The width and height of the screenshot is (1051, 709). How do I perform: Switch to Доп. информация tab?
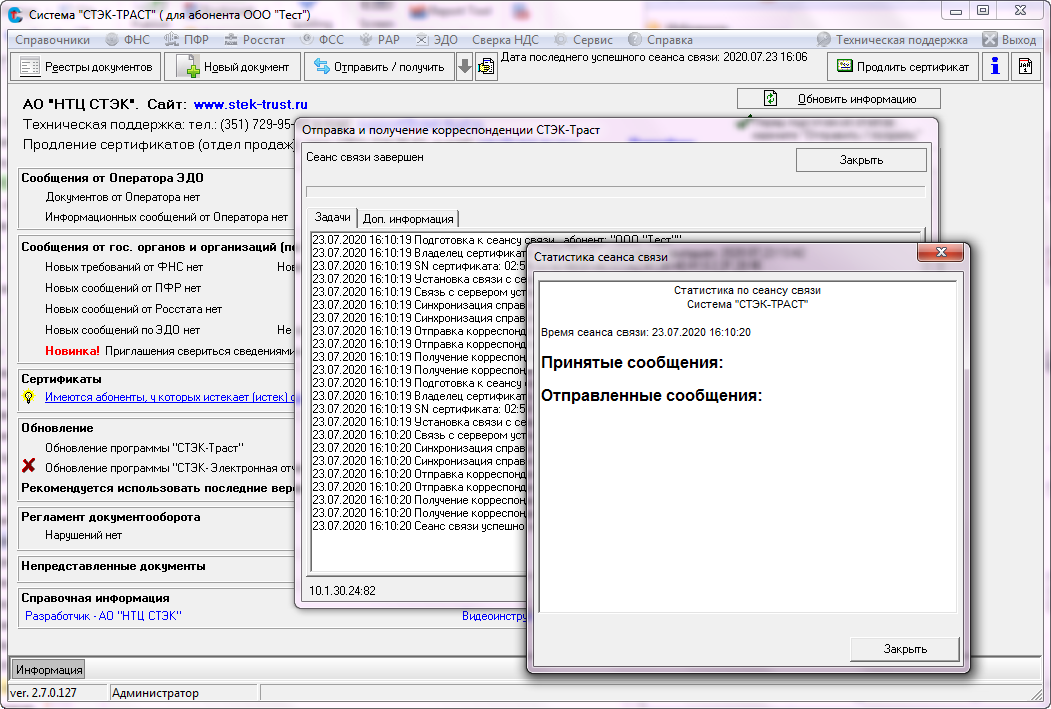click(408, 218)
